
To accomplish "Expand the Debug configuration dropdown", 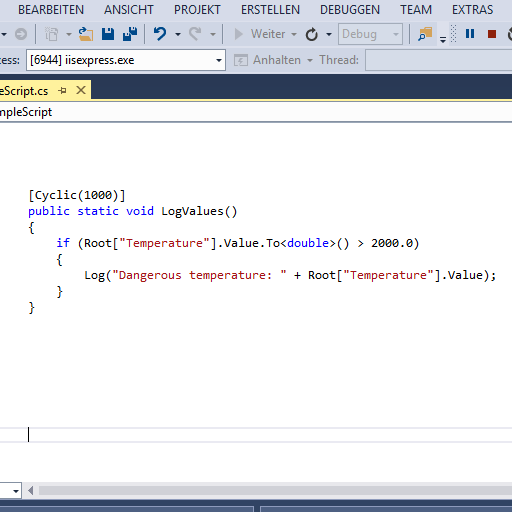I will [370, 34].
